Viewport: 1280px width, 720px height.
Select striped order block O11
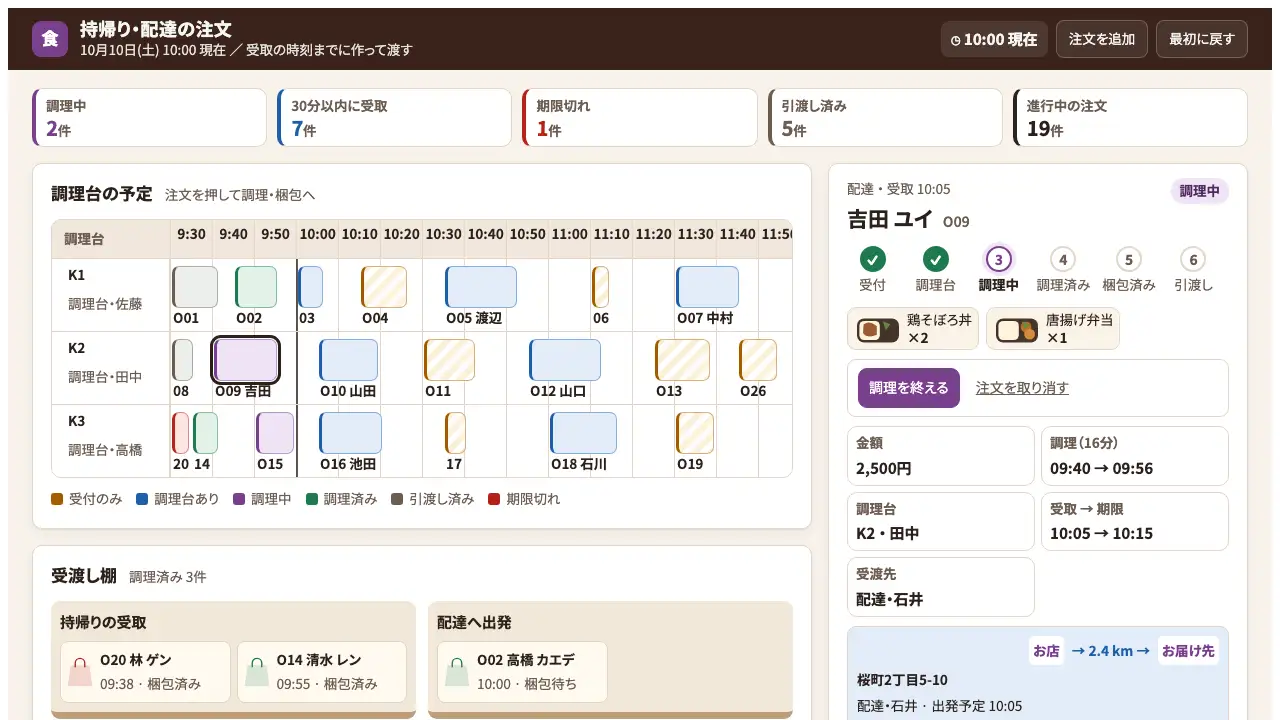click(x=449, y=360)
